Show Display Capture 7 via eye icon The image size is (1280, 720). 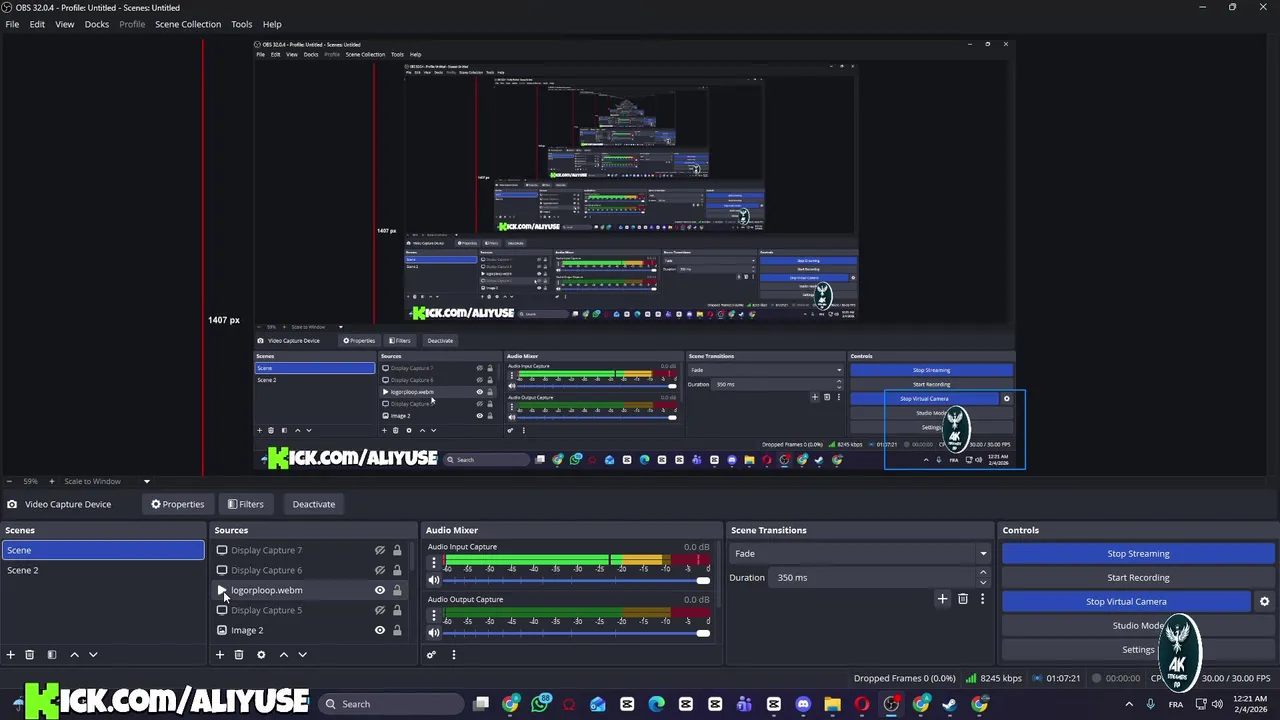click(380, 550)
